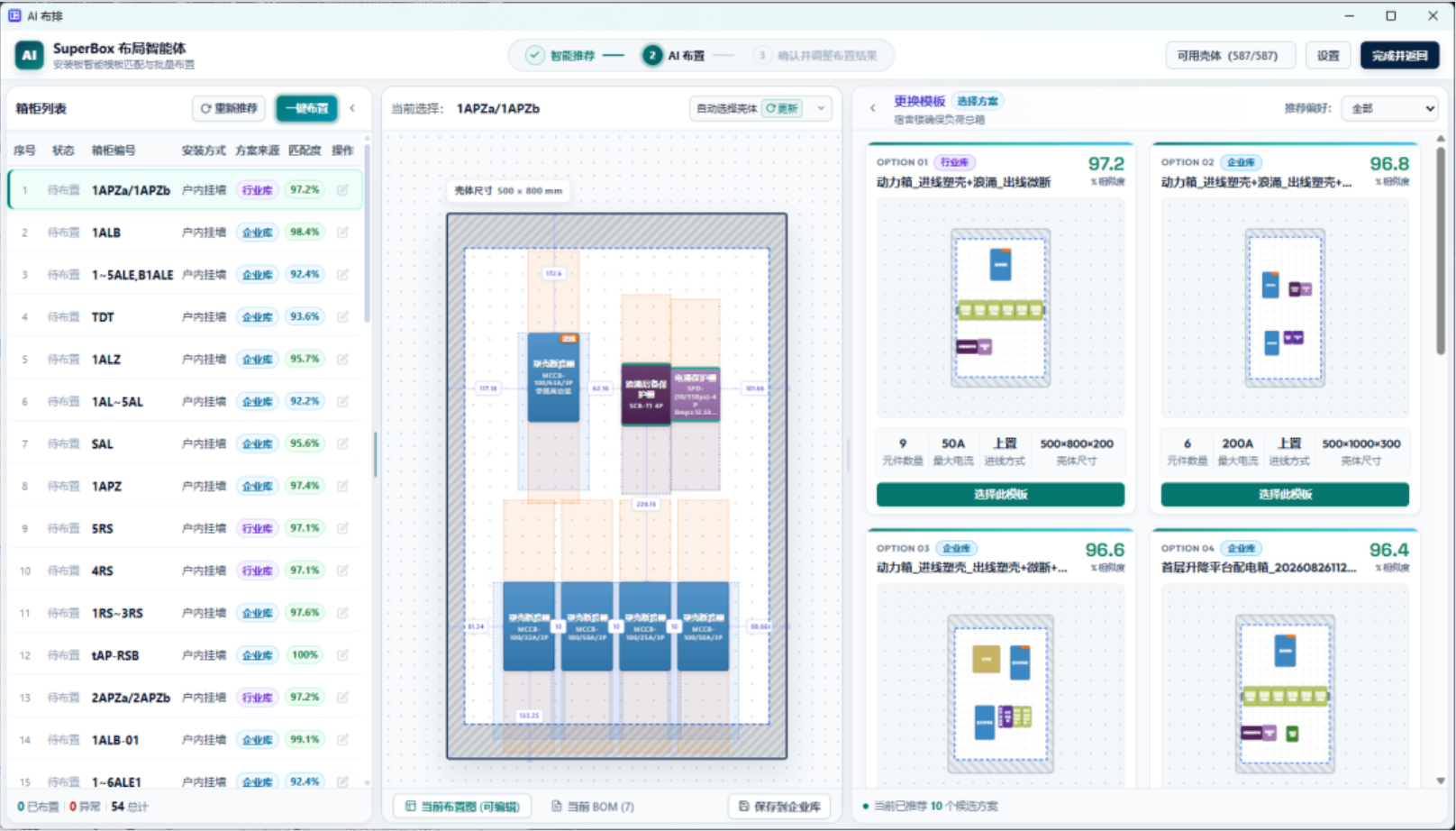The width and height of the screenshot is (1456, 831).
Task: Select template for OPTION 01 via 选择此模板
Action: coord(1000,494)
